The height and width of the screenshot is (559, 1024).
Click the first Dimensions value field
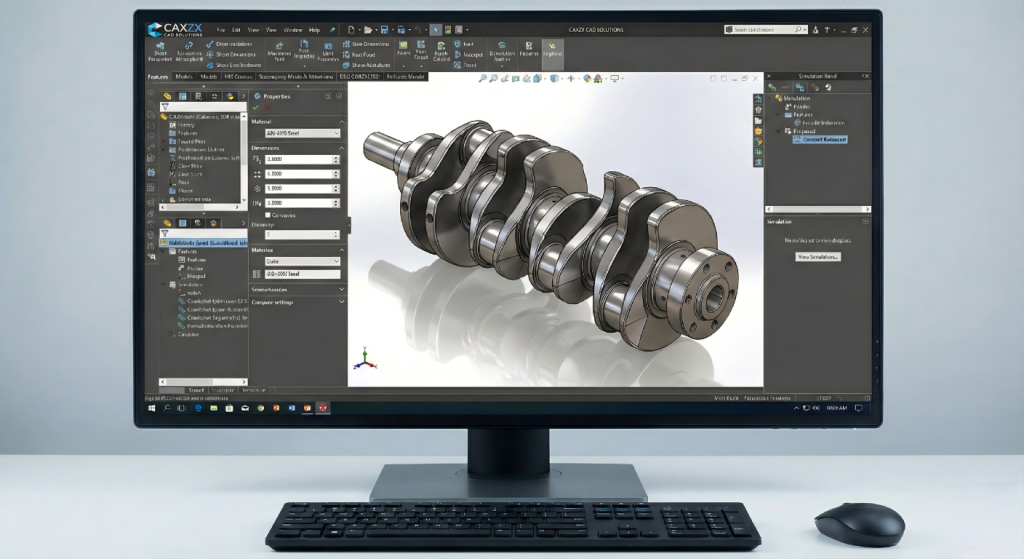coord(301,160)
